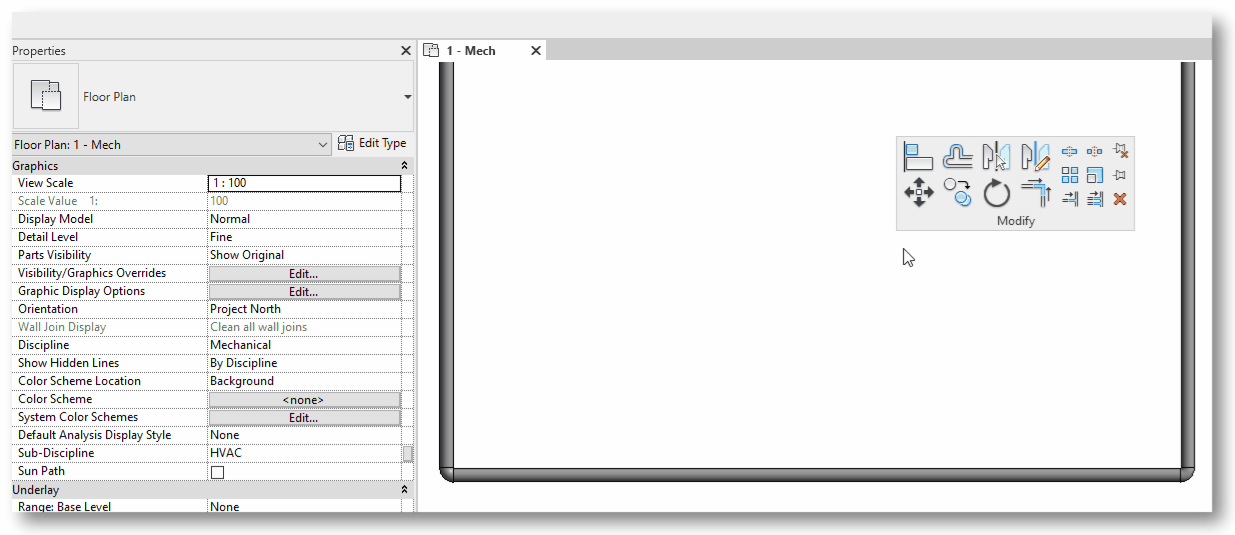The width and height of the screenshot is (1235, 535).
Task: Click the Floor Plan type thumbnail
Action: [x=46, y=97]
